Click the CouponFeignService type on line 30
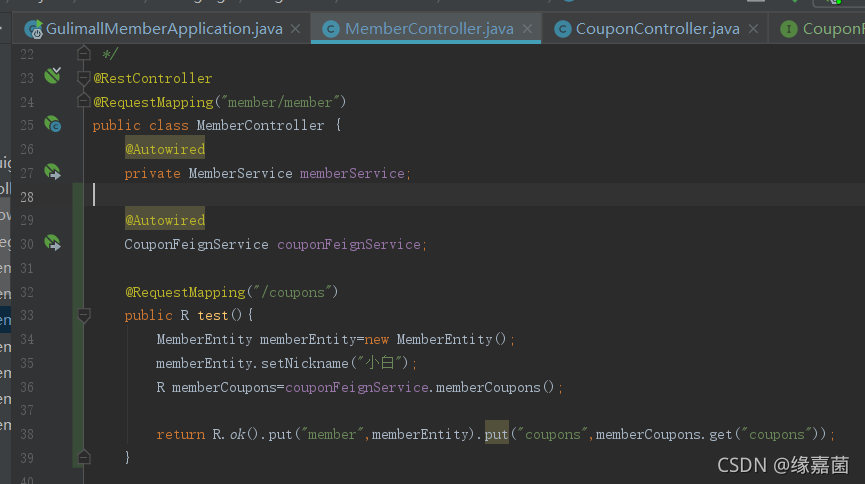Image resolution: width=865 pixels, height=484 pixels. click(196, 244)
